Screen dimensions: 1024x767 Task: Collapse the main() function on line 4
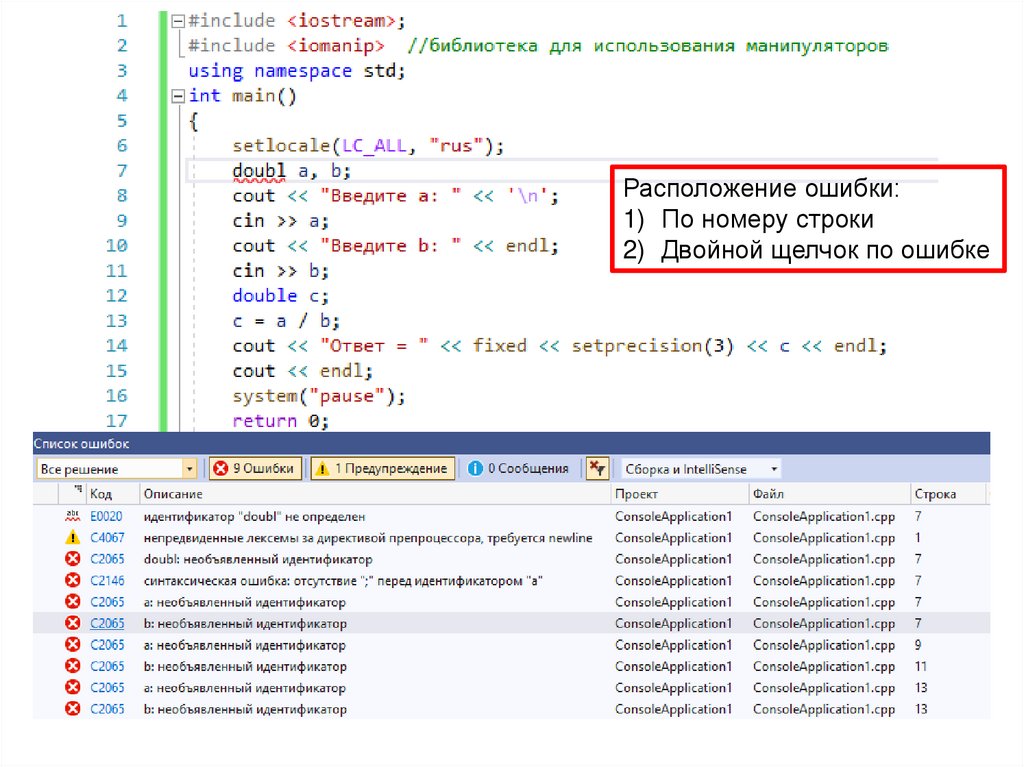[x=178, y=97]
